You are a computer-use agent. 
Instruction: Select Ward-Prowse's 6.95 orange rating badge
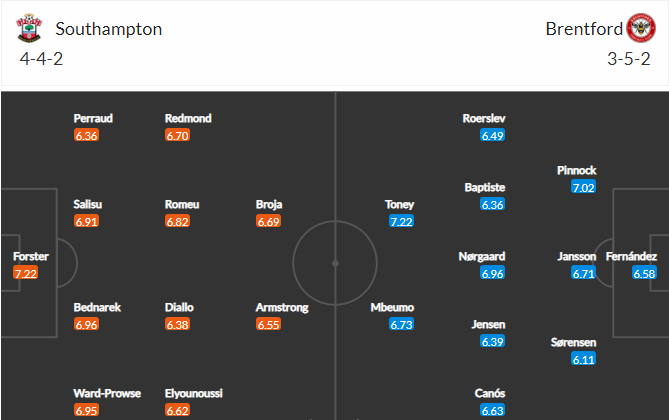tap(87, 410)
